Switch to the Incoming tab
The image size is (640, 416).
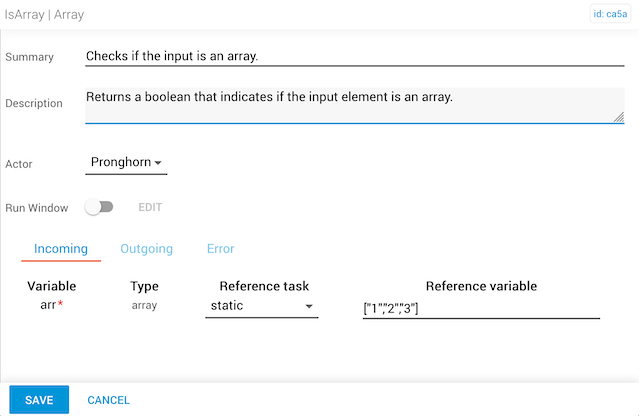pyautogui.click(x=61, y=249)
